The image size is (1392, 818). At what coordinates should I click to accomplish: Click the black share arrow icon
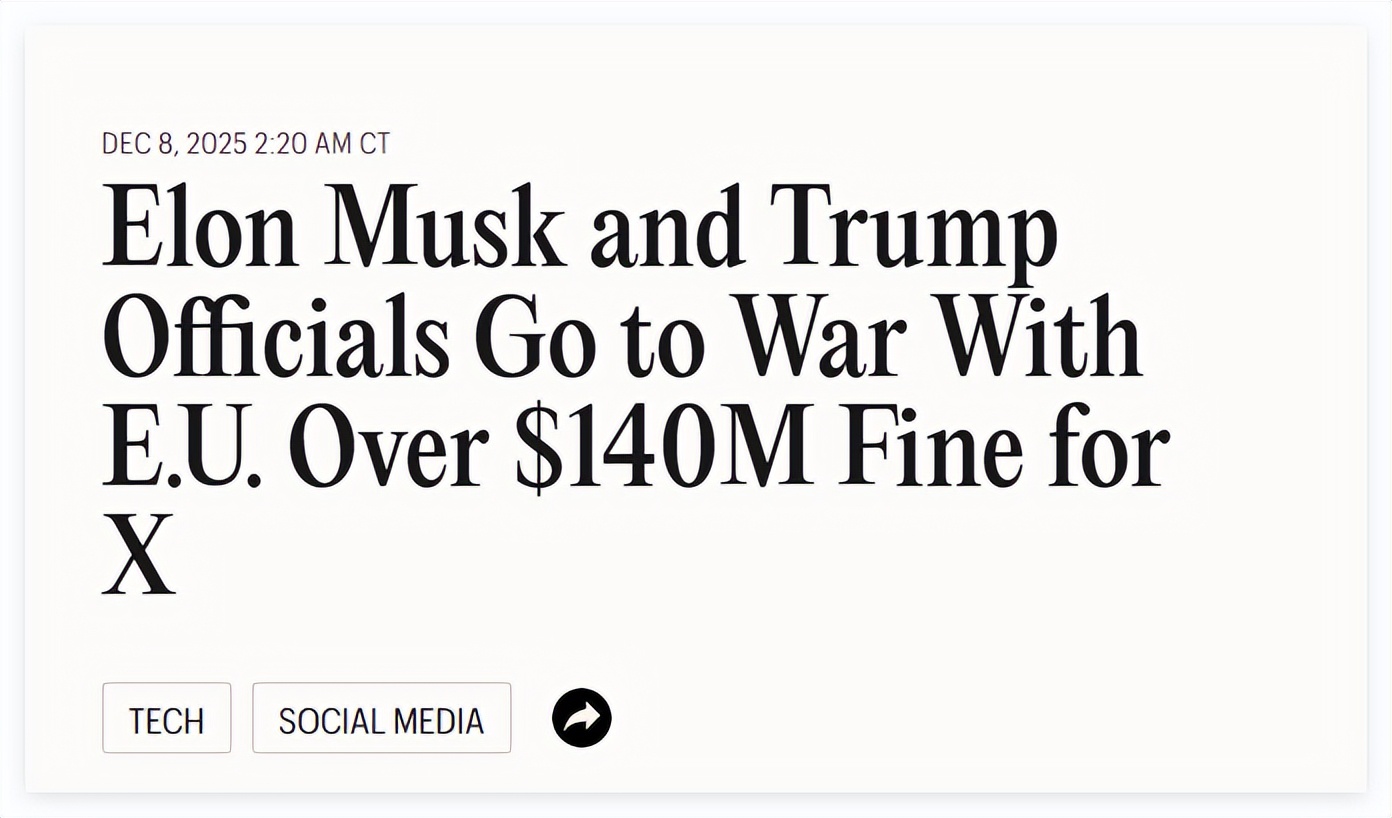[582, 718]
